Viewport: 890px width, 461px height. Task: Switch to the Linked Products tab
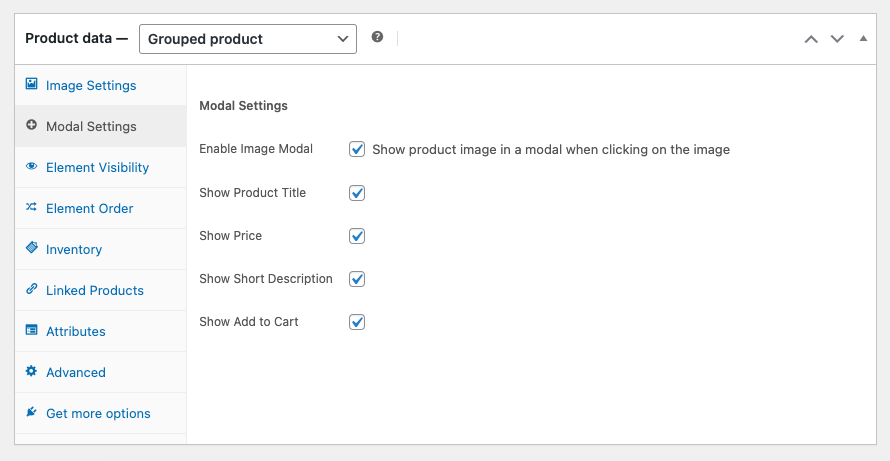point(95,290)
